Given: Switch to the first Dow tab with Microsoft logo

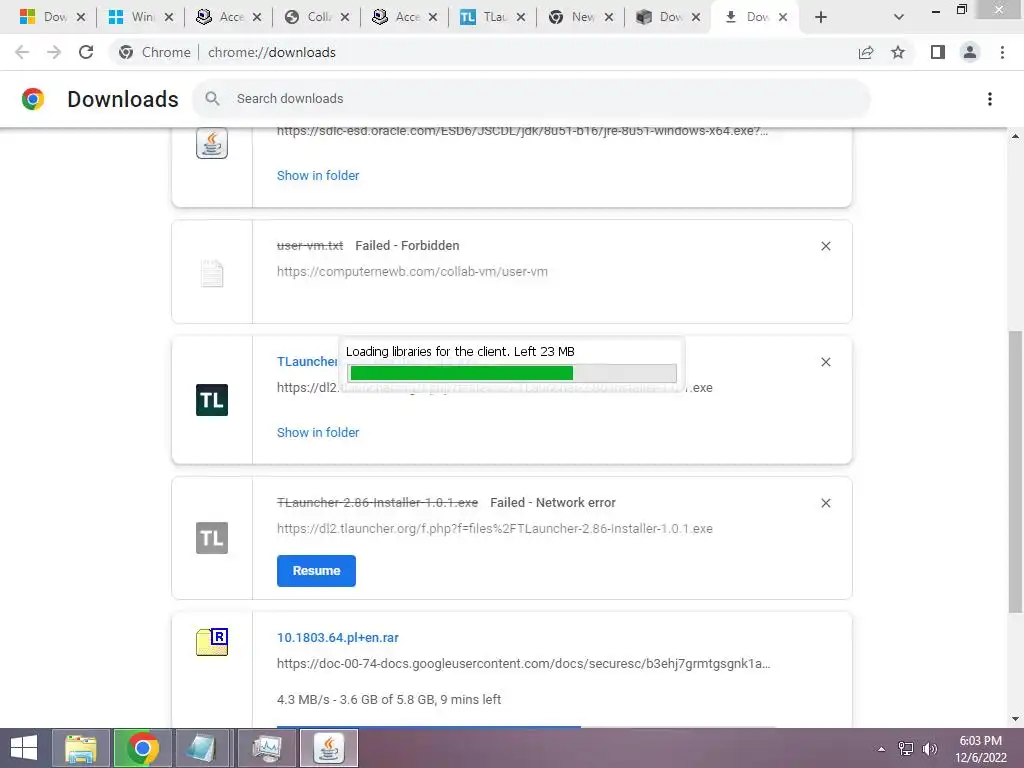Looking at the screenshot, I should (x=54, y=17).
